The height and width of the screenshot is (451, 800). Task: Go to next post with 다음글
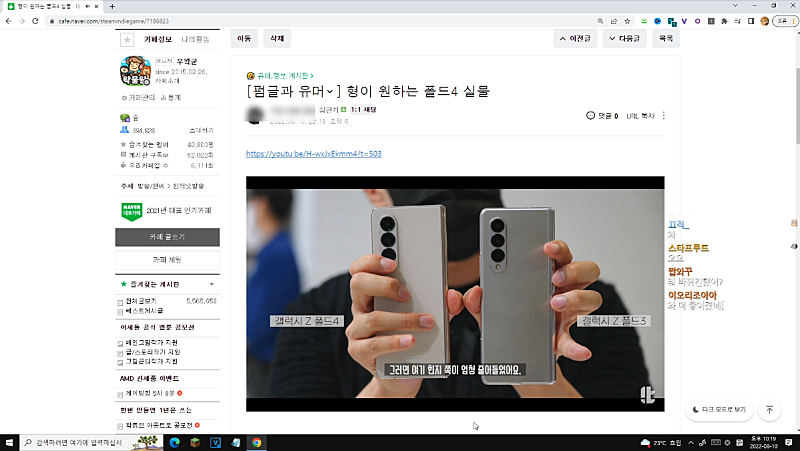624,38
